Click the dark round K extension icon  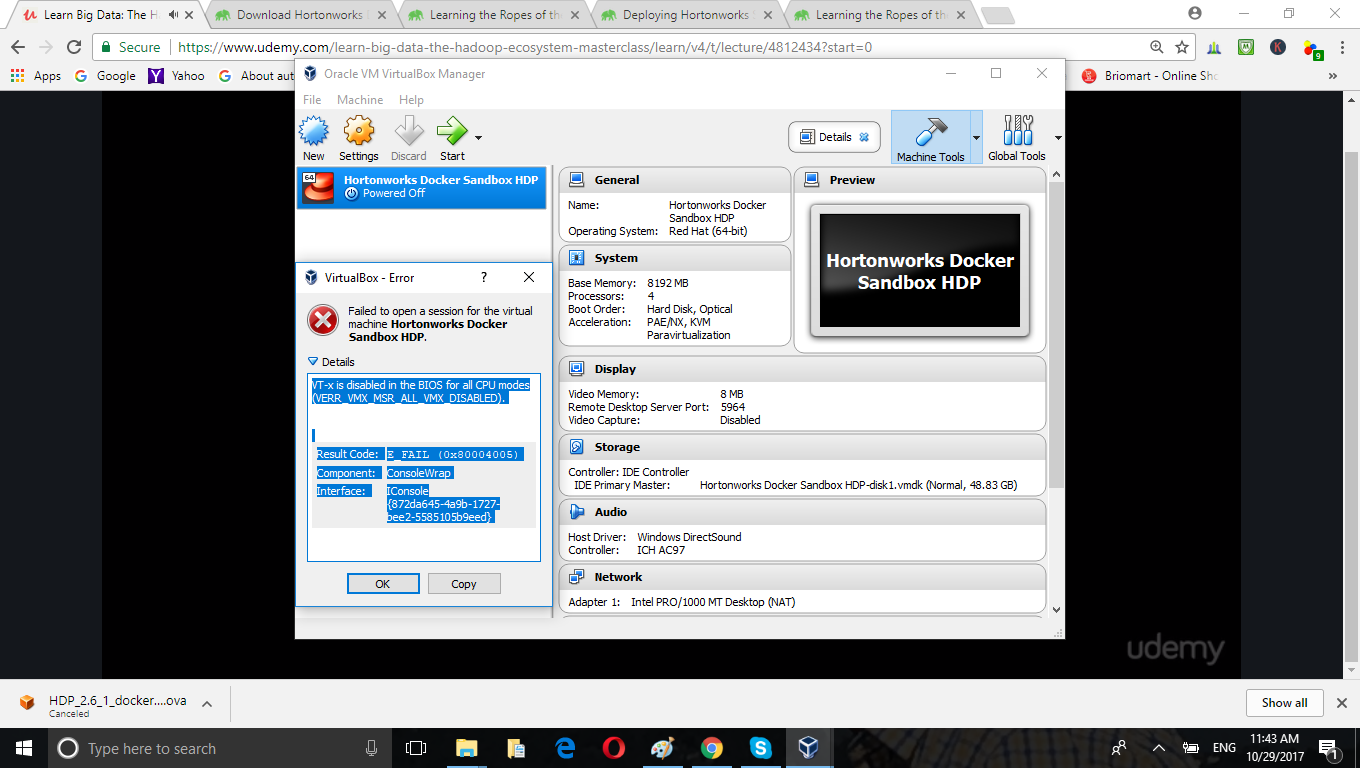1278,47
